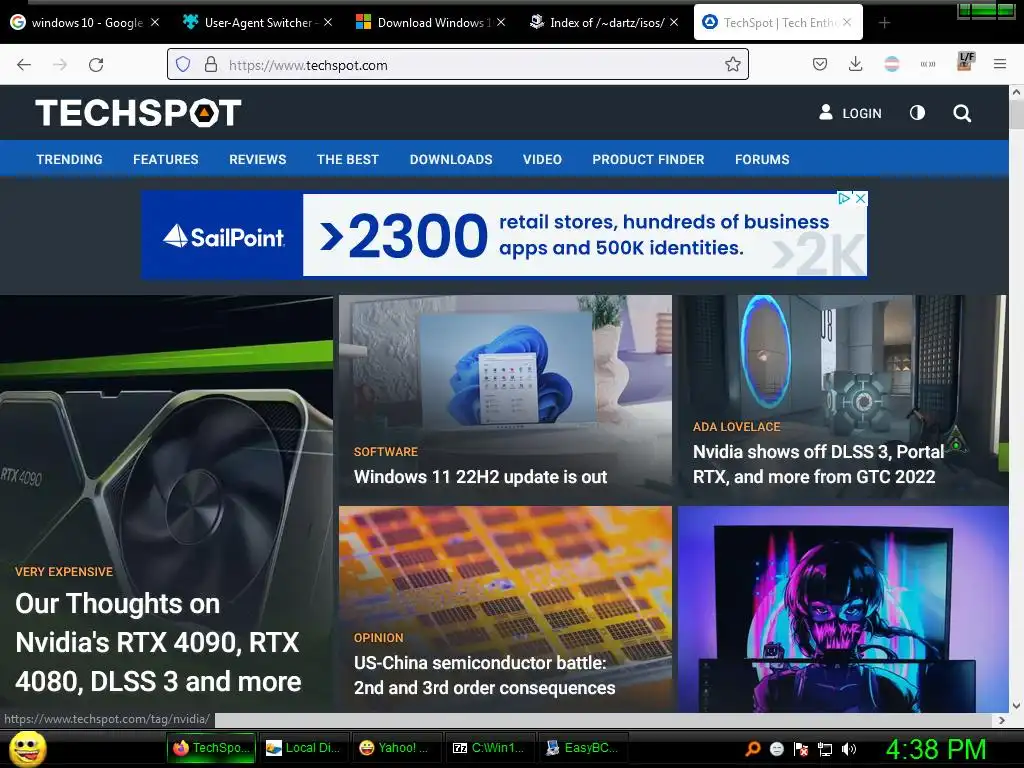Click the ADA LOVELACE category label
This screenshot has width=1024, height=768.
(x=737, y=427)
